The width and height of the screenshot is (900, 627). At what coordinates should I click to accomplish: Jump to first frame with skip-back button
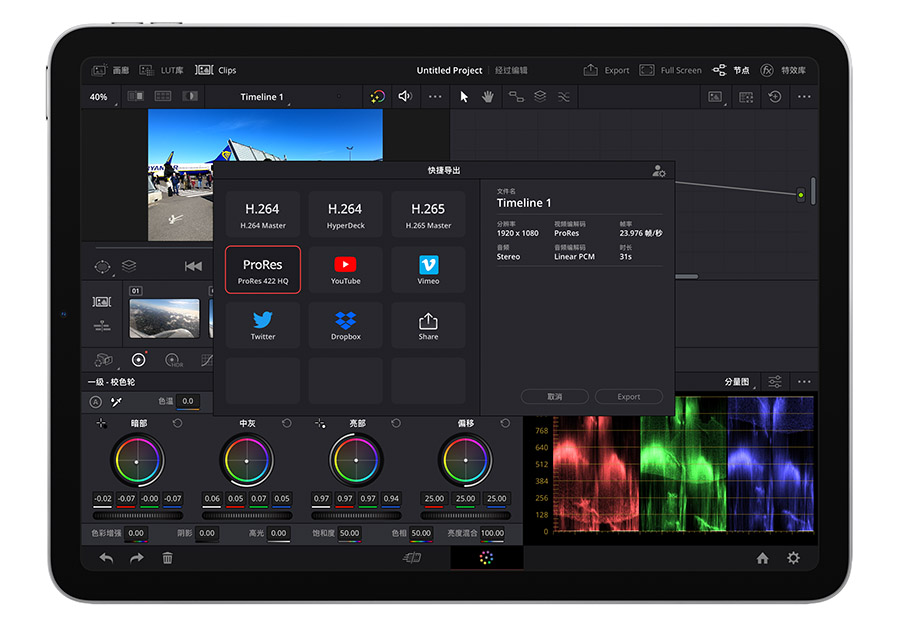193,266
